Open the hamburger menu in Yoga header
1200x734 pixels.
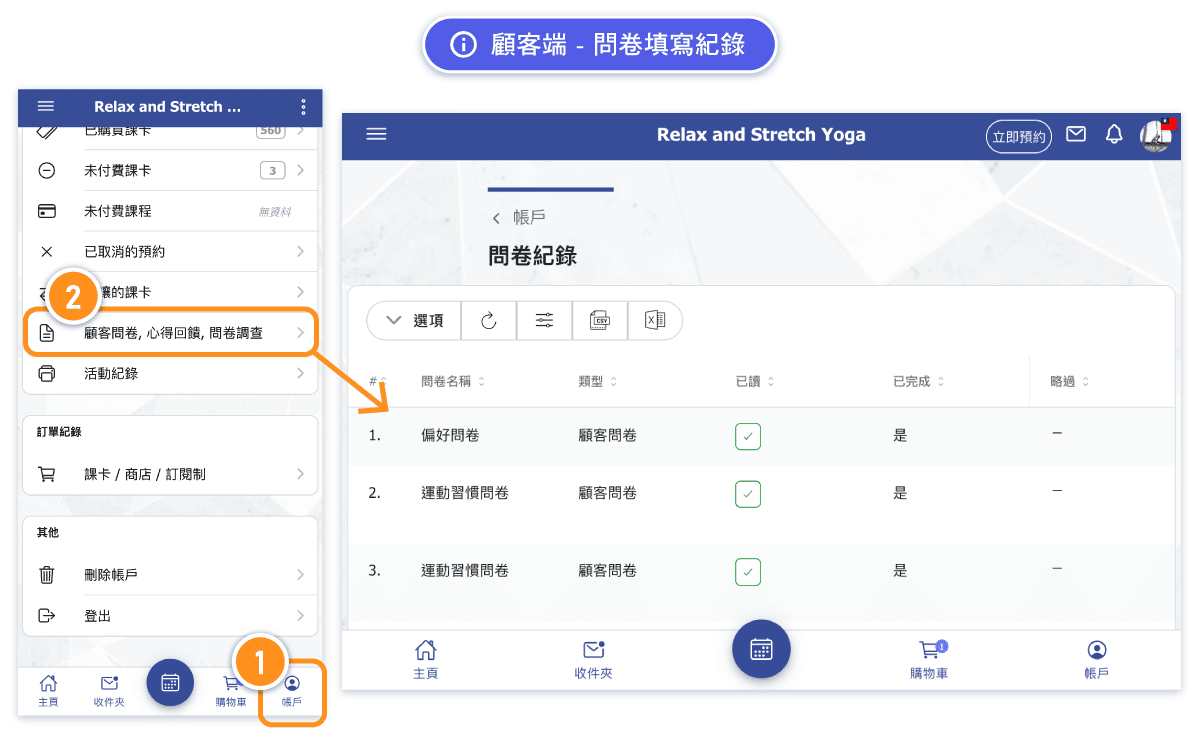pyautogui.click(x=376, y=135)
